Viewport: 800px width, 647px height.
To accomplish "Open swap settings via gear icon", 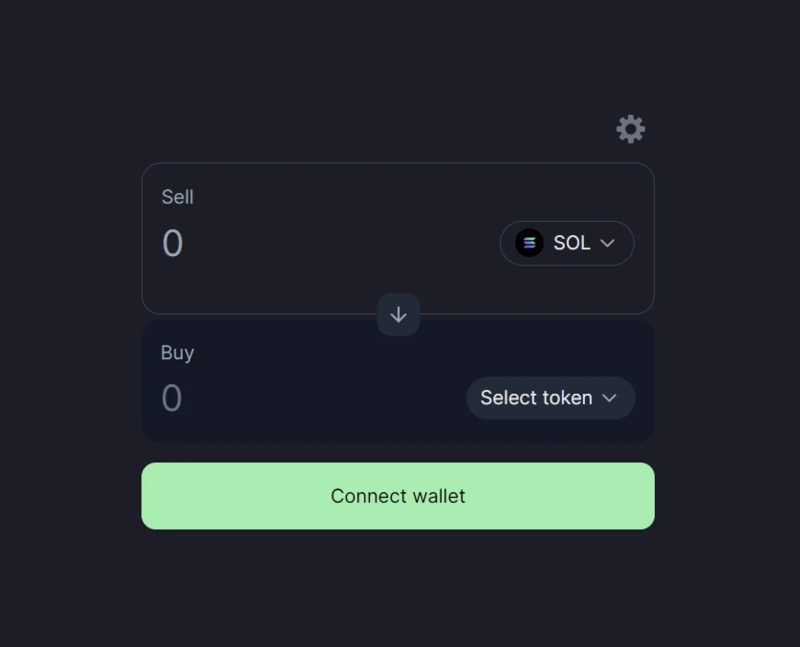I will tap(630, 129).
